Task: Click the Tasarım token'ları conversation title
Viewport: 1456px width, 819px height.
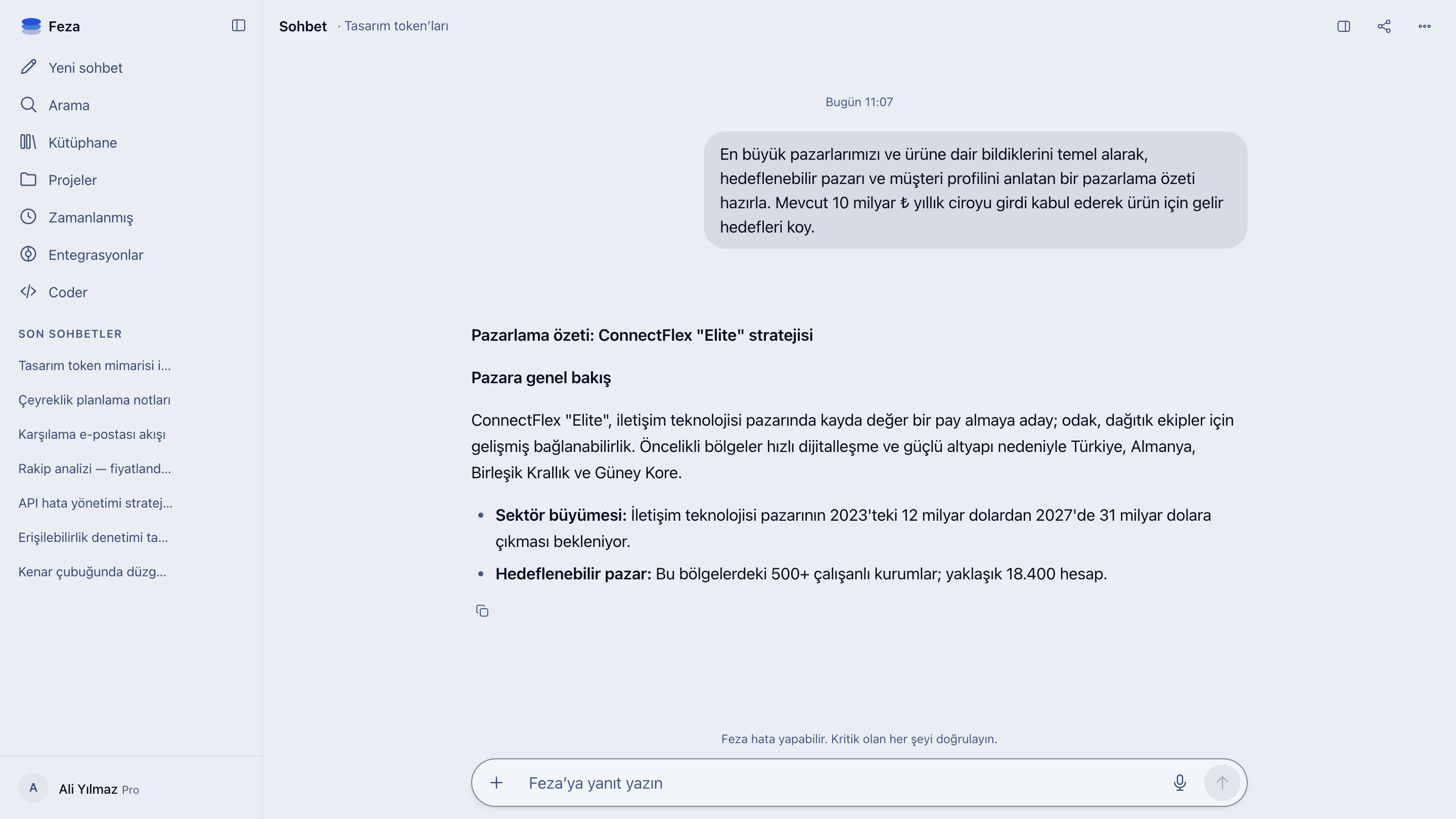Action: pyautogui.click(x=396, y=26)
